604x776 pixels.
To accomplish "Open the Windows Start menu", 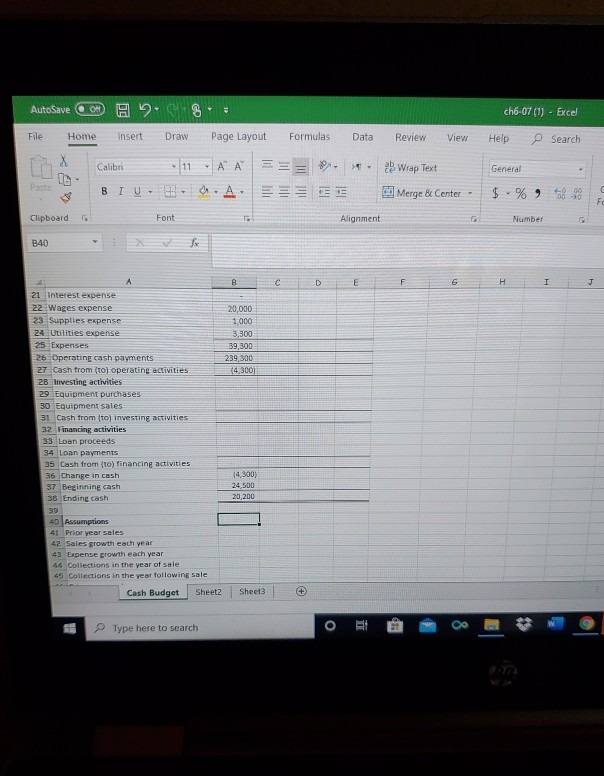I will click(x=70, y=628).
